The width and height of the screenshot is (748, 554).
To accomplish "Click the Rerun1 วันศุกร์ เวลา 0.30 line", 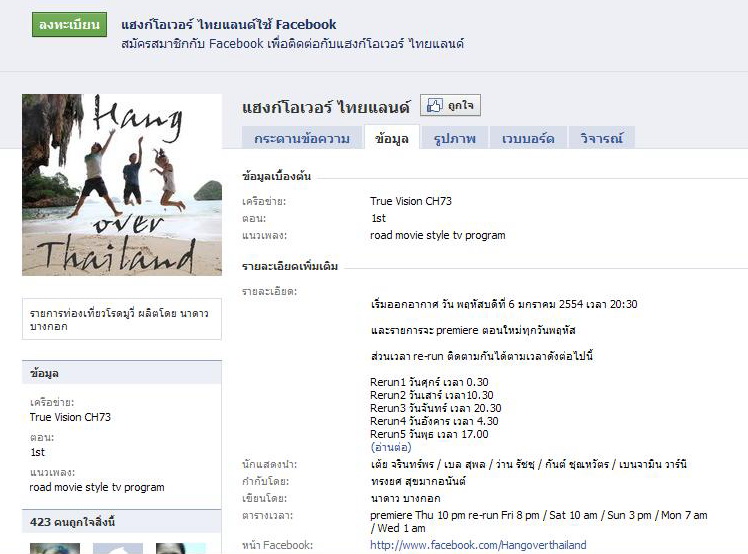I will tap(429, 382).
